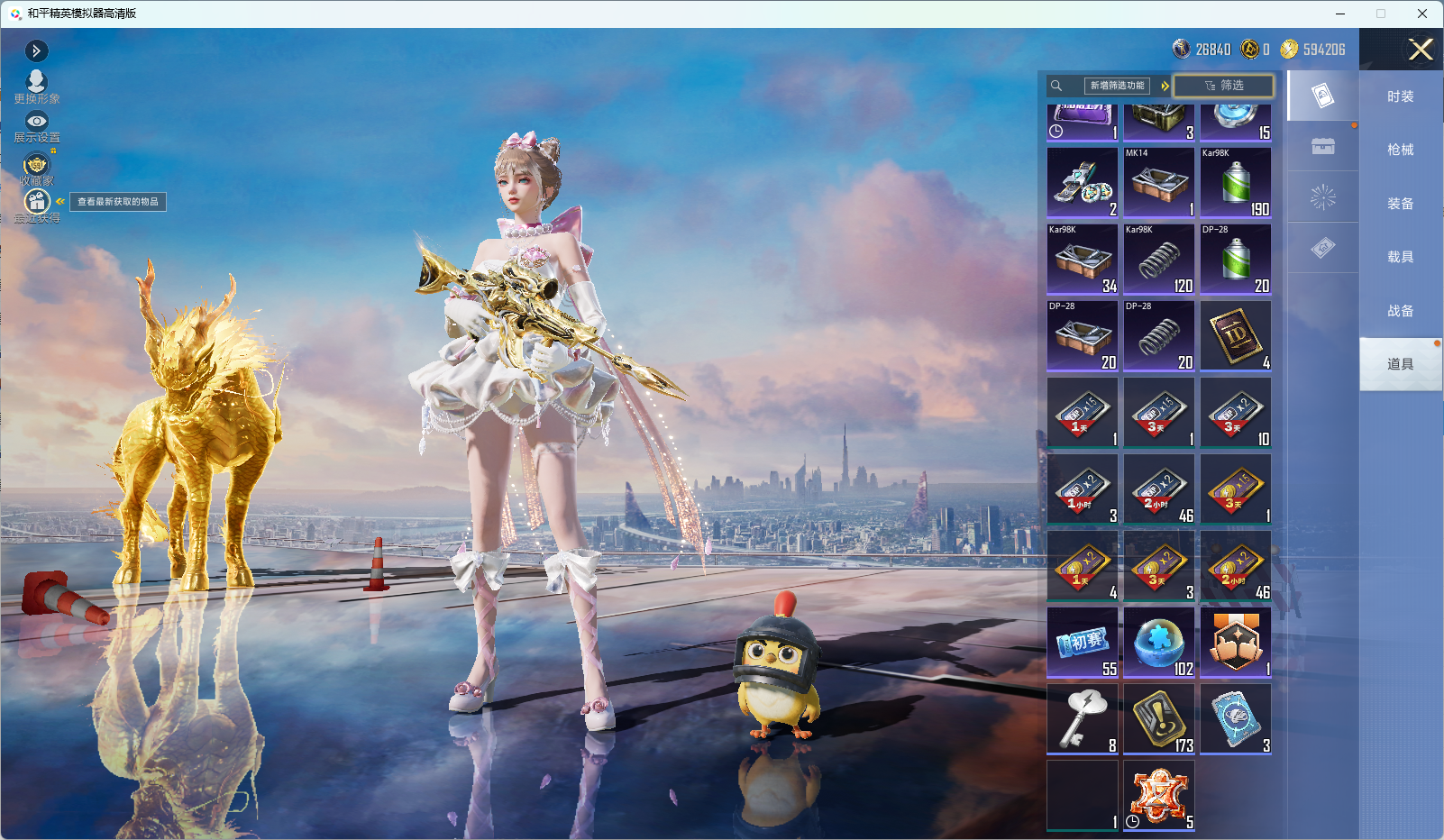Switch to the 载具 vehicles tab
Viewport: 1444px width, 840px height.
(1401, 257)
